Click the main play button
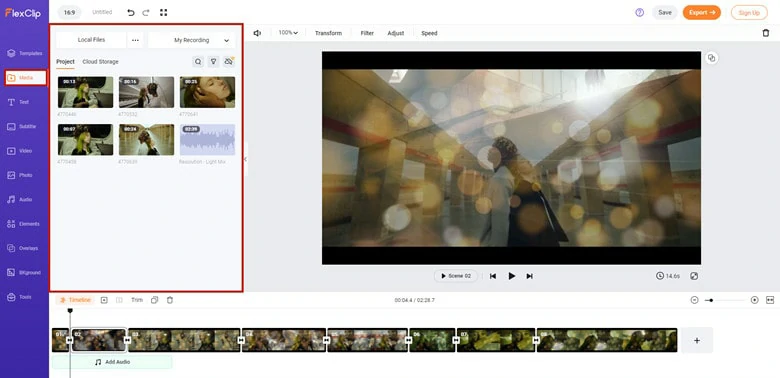The width and height of the screenshot is (780, 378). pyautogui.click(x=511, y=276)
